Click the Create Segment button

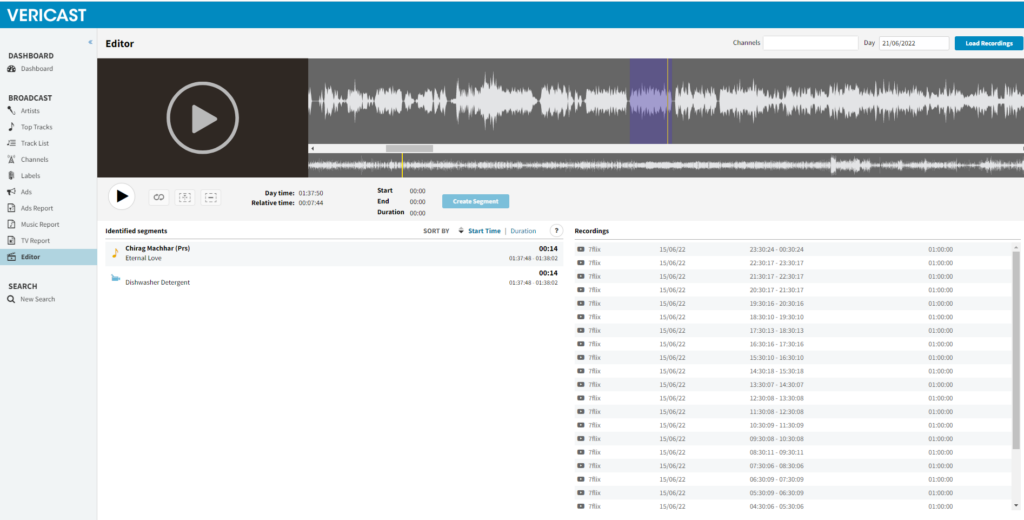(x=475, y=201)
